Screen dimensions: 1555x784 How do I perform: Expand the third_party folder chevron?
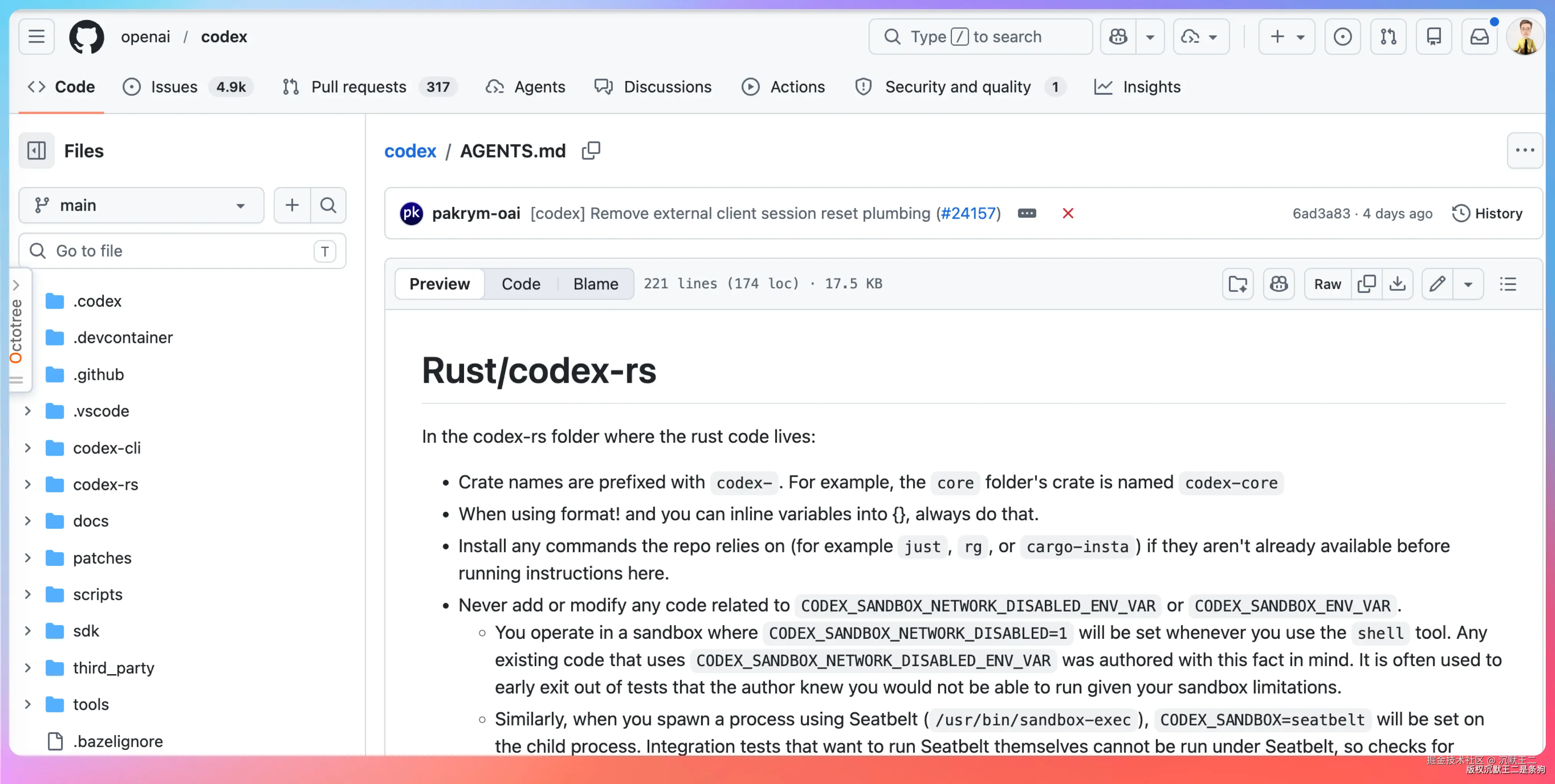28,668
